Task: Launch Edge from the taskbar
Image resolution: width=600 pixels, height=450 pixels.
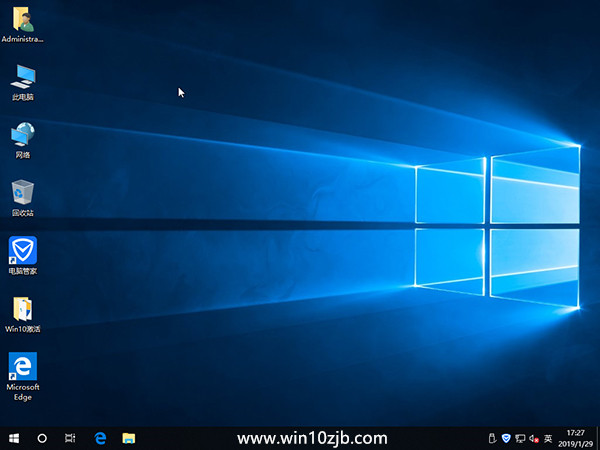Action: [x=100, y=438]
